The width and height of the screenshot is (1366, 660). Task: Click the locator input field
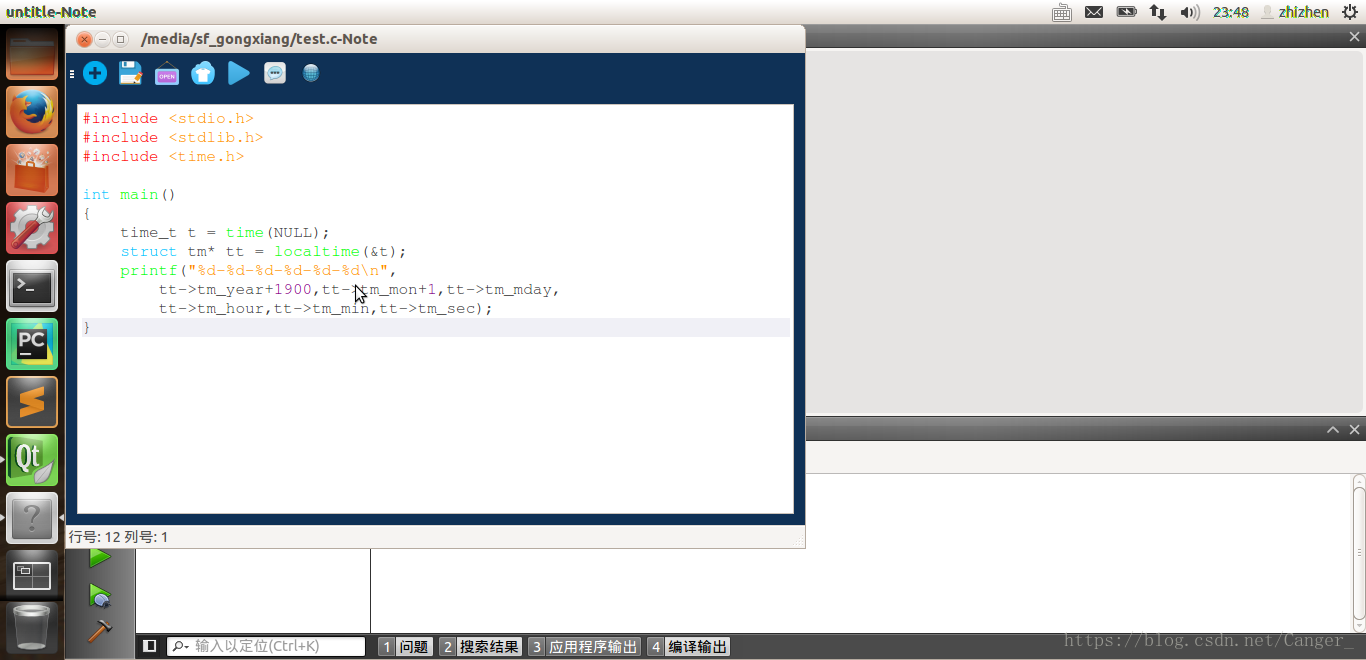point(275,647)
